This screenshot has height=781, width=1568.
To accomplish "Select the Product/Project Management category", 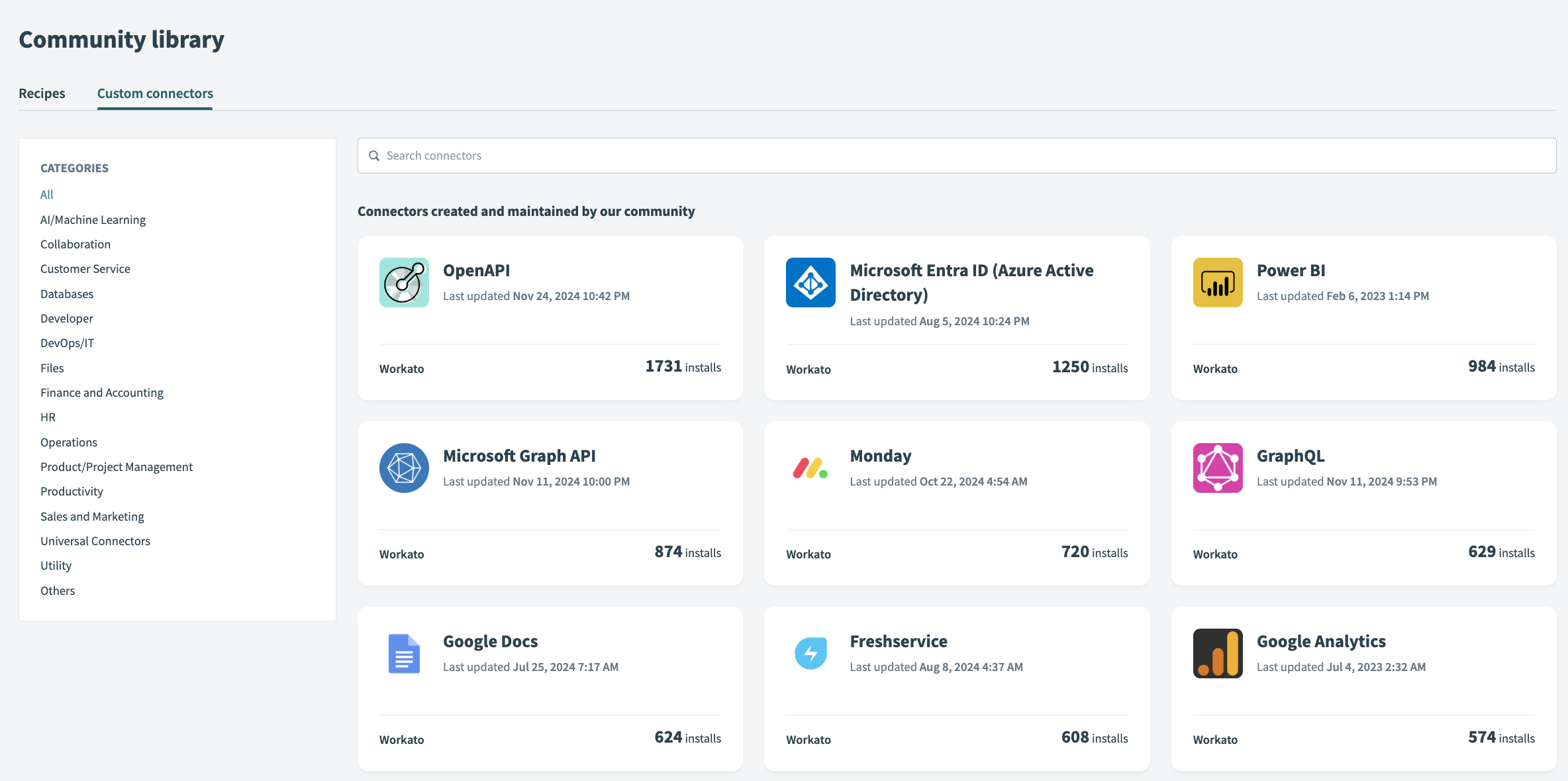I will point(116,466).
